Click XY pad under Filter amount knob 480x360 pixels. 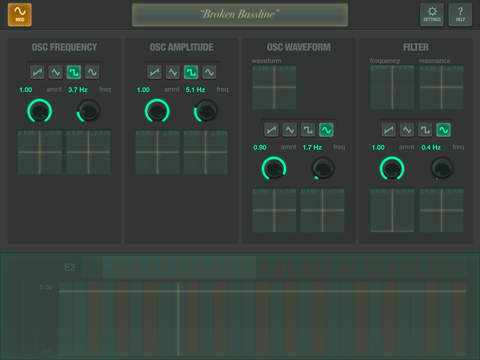[392, 210]
